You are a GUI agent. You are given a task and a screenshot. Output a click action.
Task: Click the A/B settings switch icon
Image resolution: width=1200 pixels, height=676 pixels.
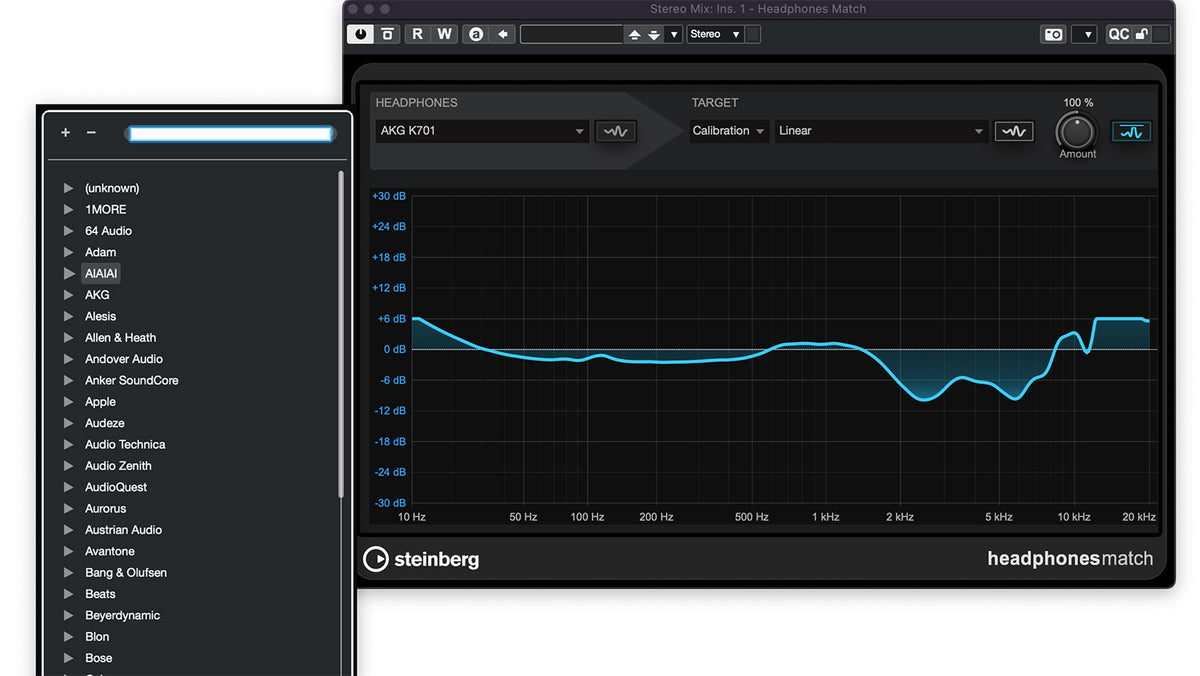[x=476, y=34]
